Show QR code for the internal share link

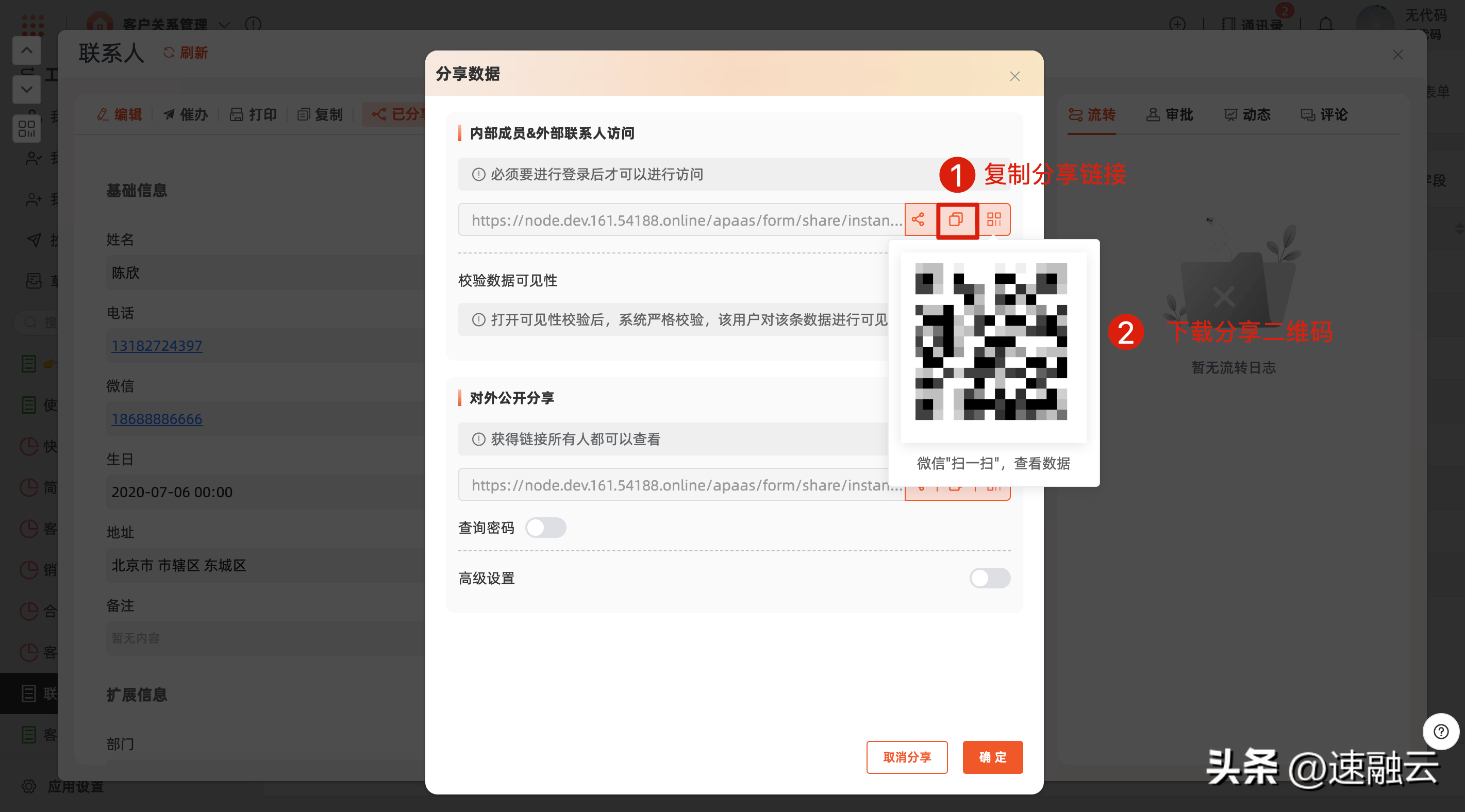click(x=993, y=219)
